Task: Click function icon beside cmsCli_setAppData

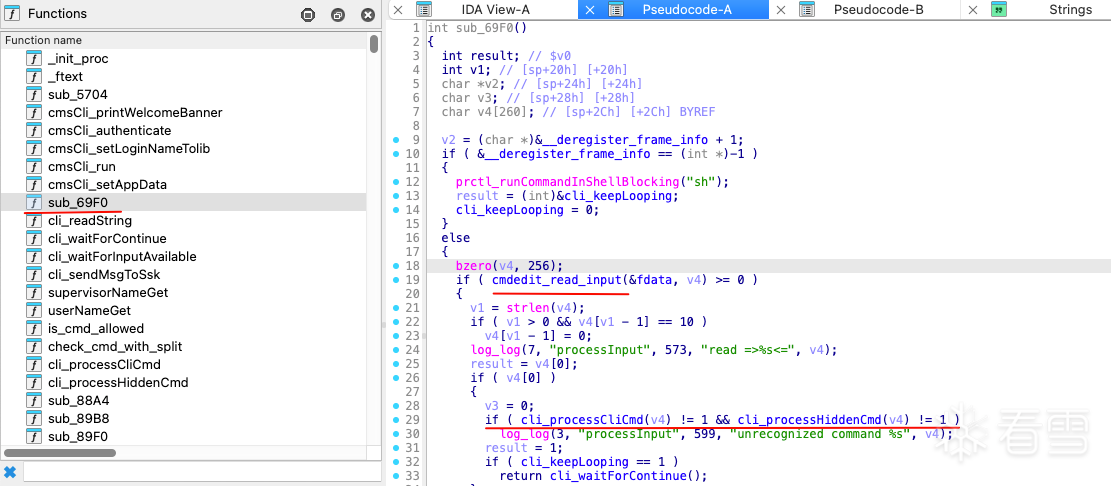Action: pyautogui.click(x=33, y=184)
